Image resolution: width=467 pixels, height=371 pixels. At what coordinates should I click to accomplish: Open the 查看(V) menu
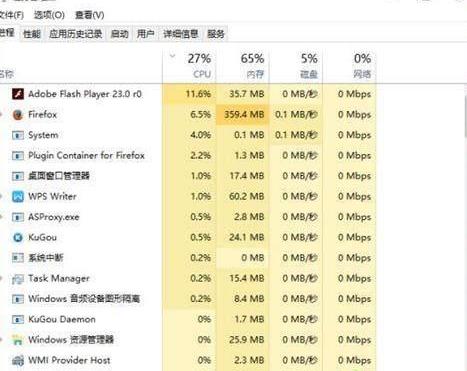pyautogui.click(x=89, y=15)
